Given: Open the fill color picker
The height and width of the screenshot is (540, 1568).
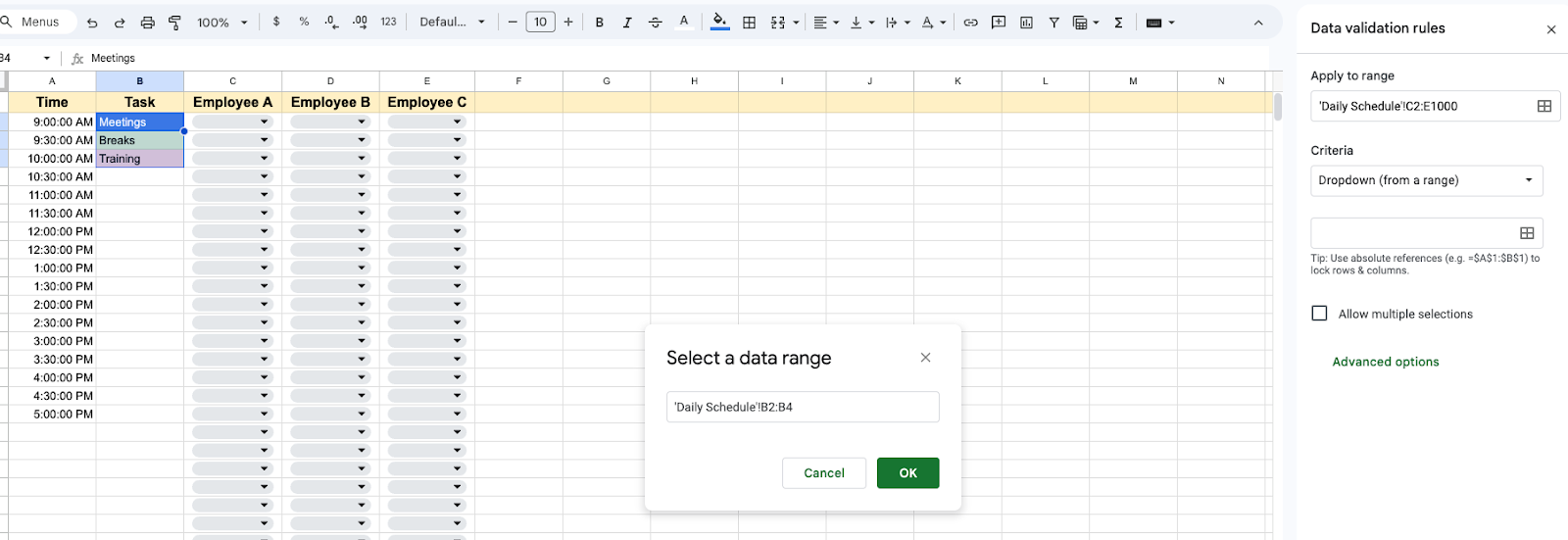Looking at the screenshot, I should pyautogui.click(x=720, y=22).
